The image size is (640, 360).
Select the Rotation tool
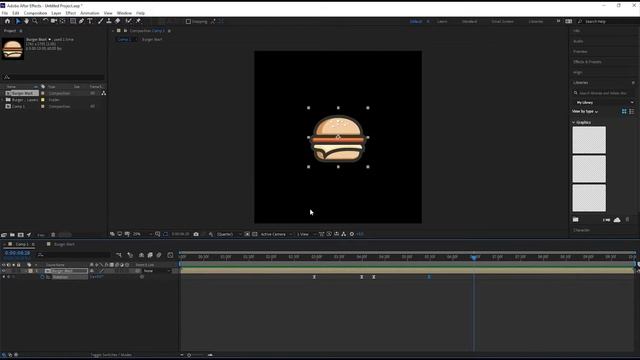click(x=45, y=21)
